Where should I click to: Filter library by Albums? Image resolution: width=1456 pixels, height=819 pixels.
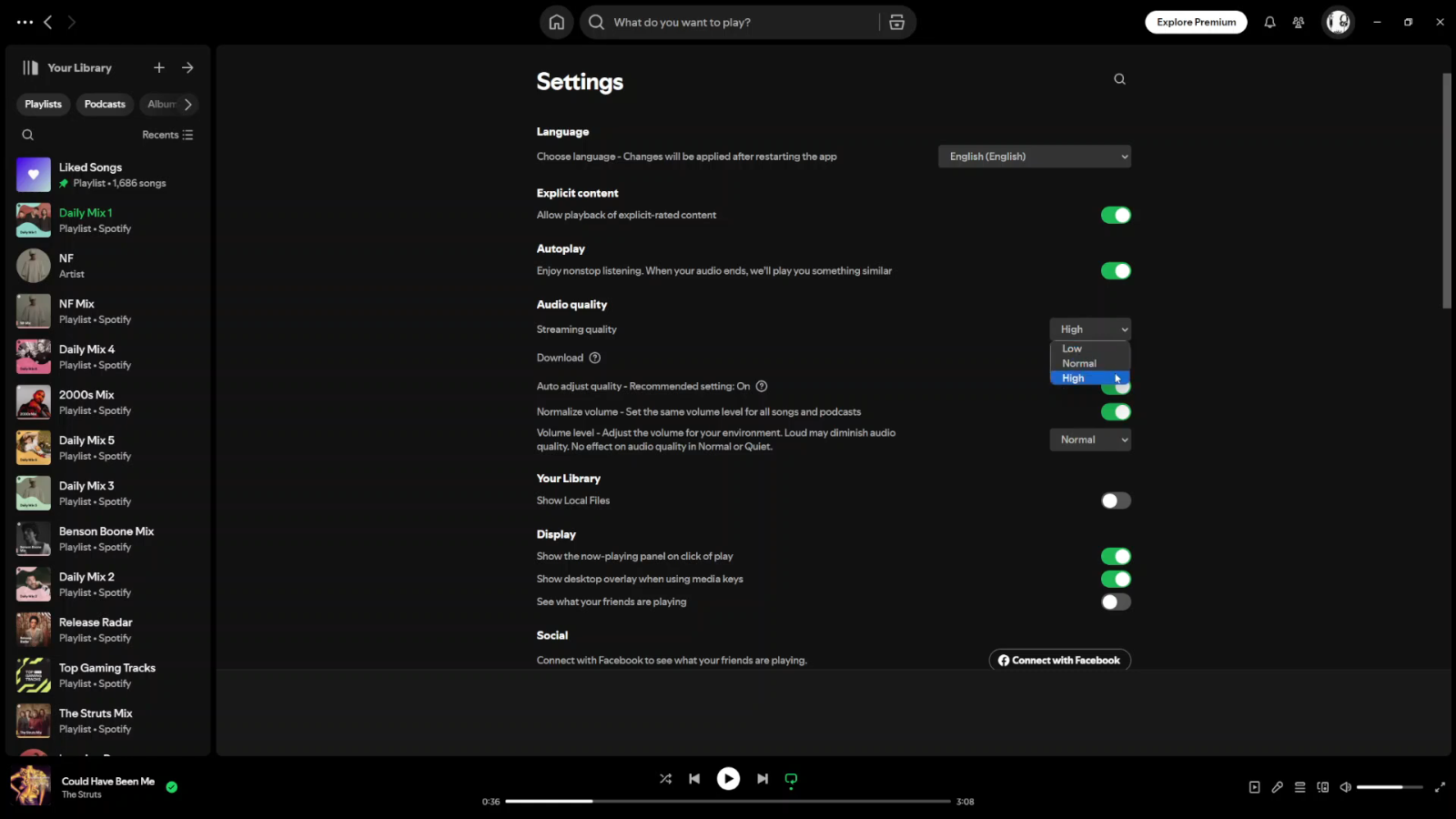tap(161, 105)
